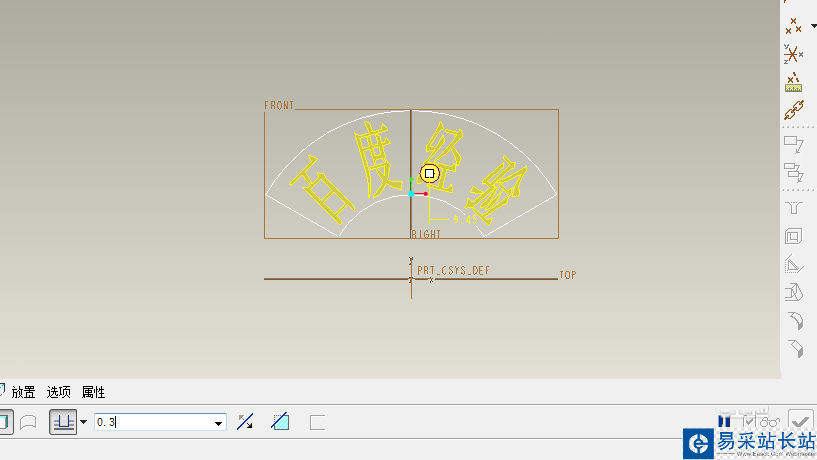Select the Chamfer tool icon
This screenshot has width=817, height=460.
point(796,348)
